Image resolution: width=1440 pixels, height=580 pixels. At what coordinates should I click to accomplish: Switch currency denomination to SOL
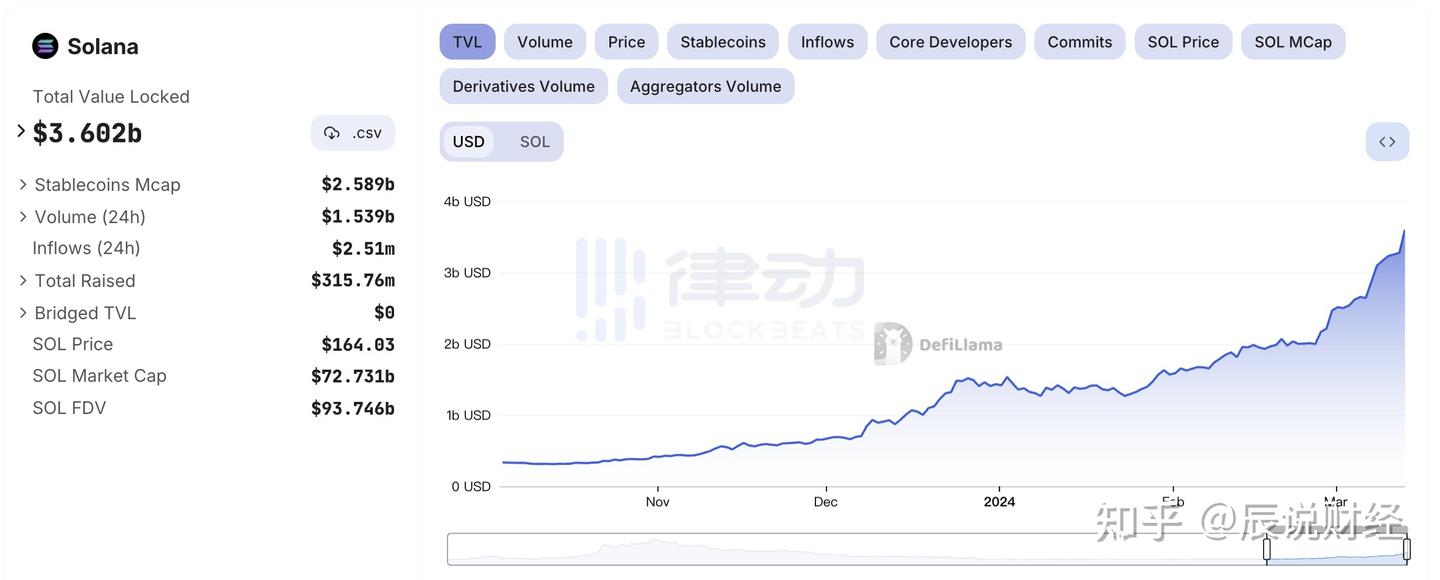pos(534,142)
